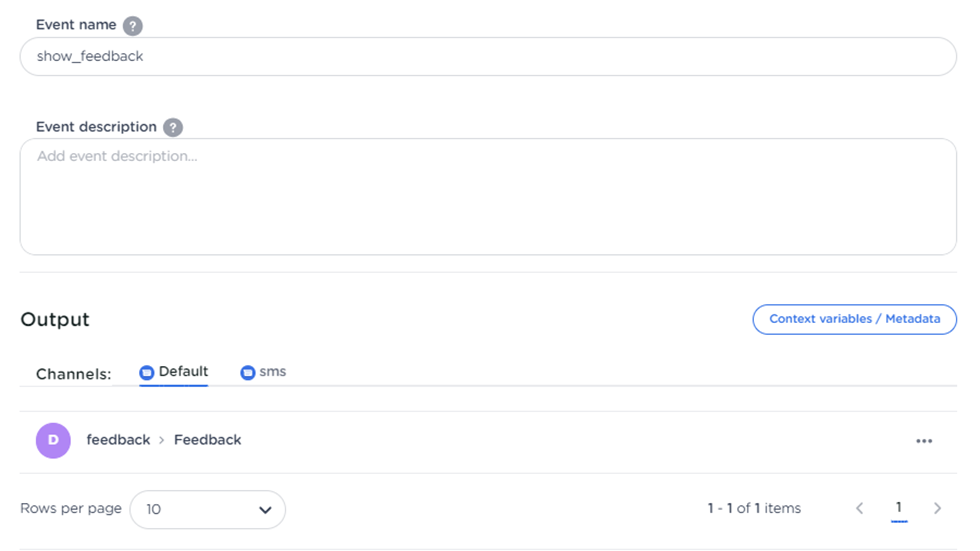Select page number 1 in pagination
Image resolution: width=980 pixels, height=551 pixels.
click(x=899, y=508)
